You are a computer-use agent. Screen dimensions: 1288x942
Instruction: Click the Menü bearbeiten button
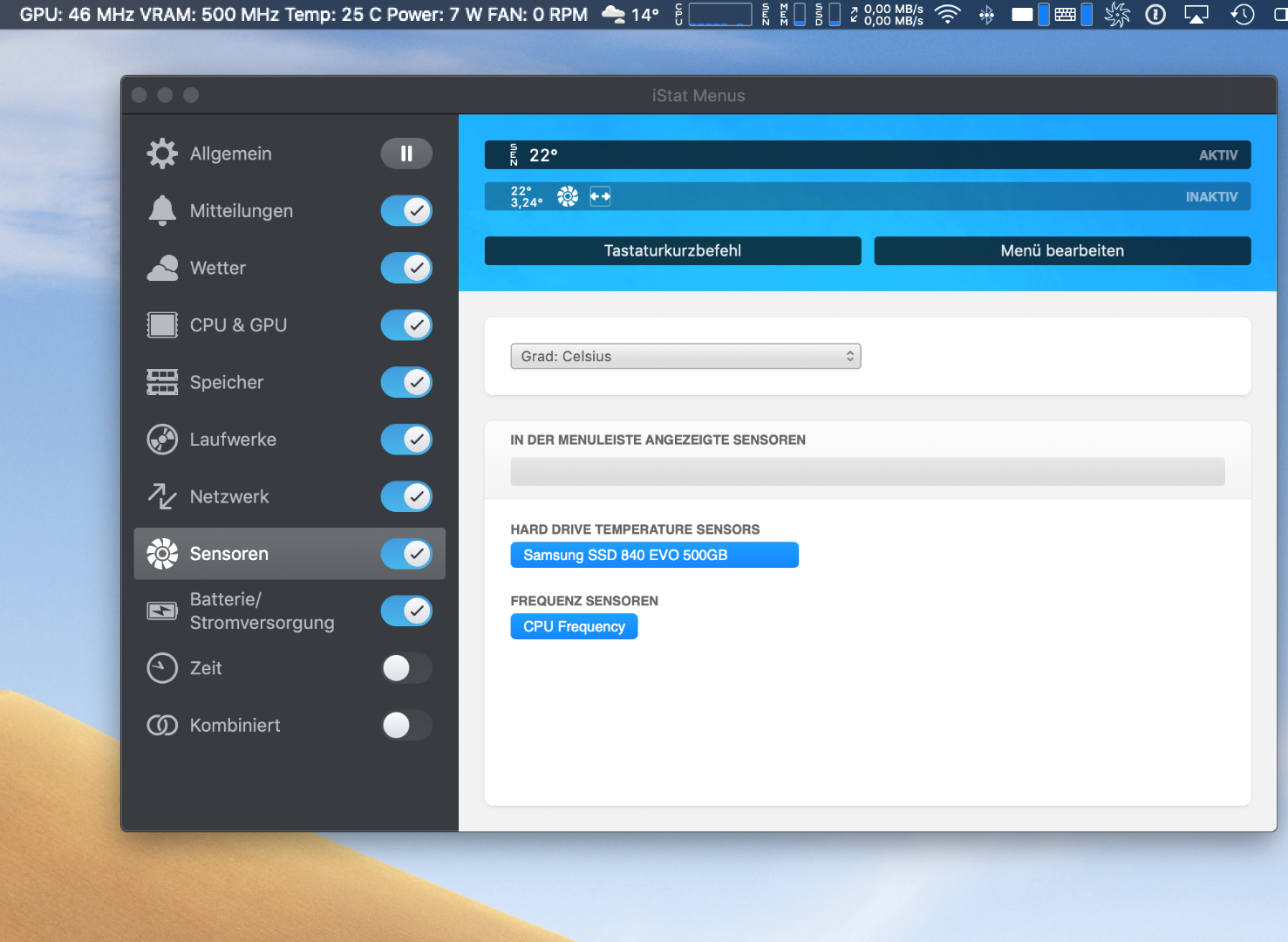point(1062,250)
